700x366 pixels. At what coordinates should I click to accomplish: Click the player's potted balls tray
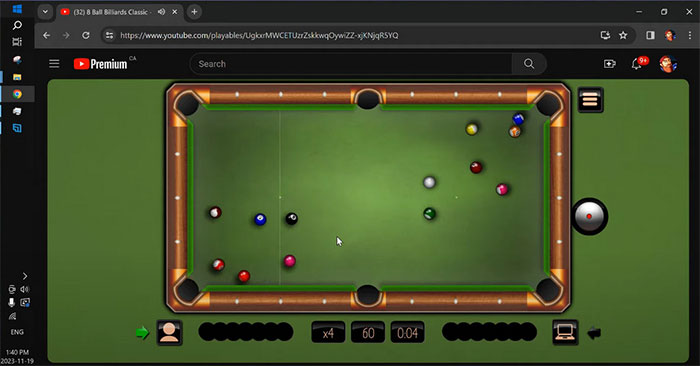click(x=246, y=332)
